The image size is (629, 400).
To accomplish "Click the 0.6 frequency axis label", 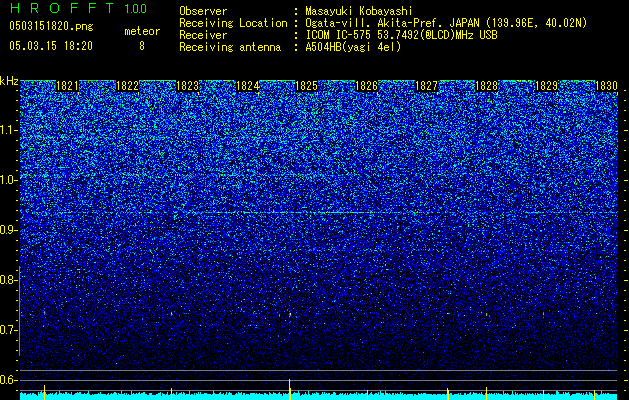I will 8,380.
